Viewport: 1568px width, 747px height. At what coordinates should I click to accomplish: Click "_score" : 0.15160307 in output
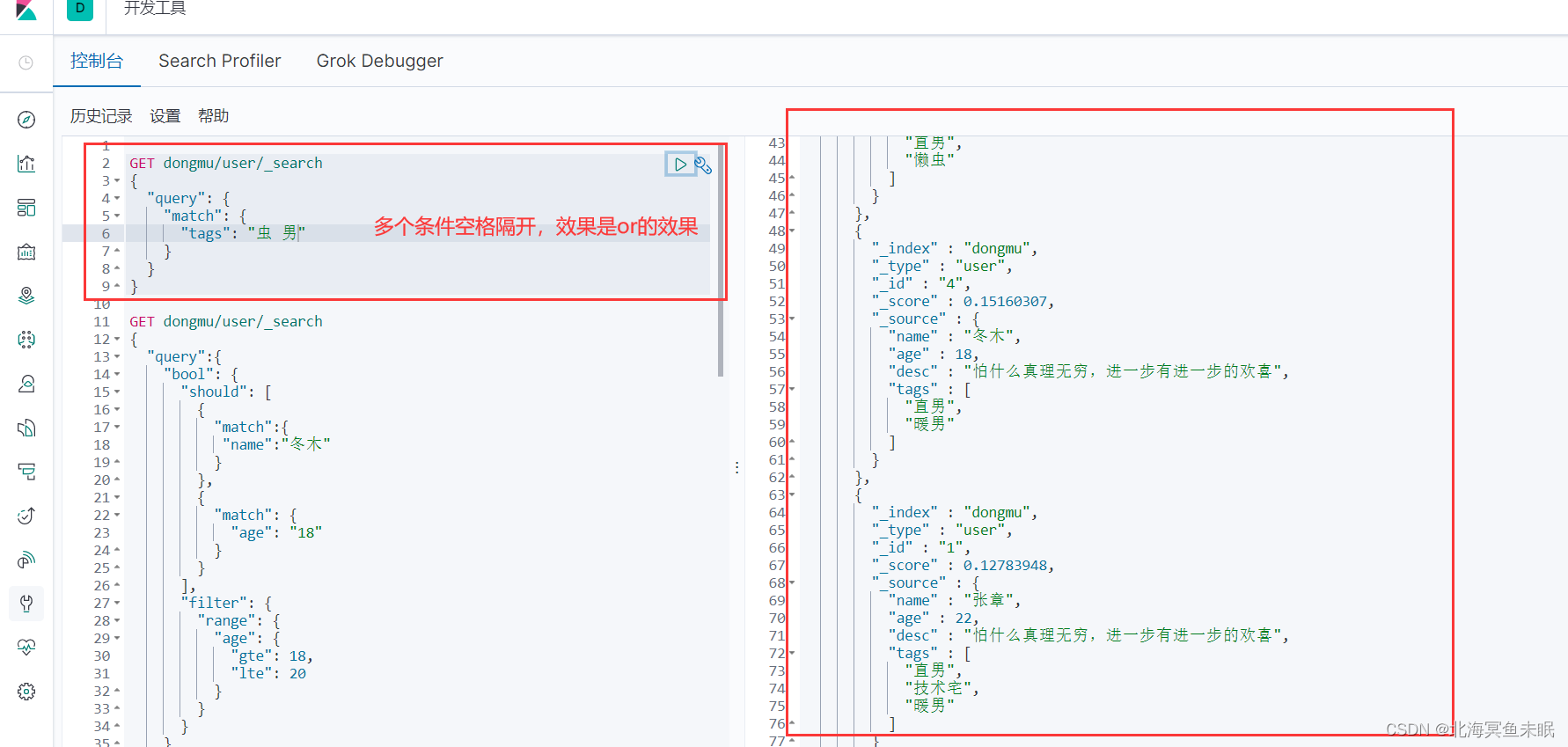[964, 301]
